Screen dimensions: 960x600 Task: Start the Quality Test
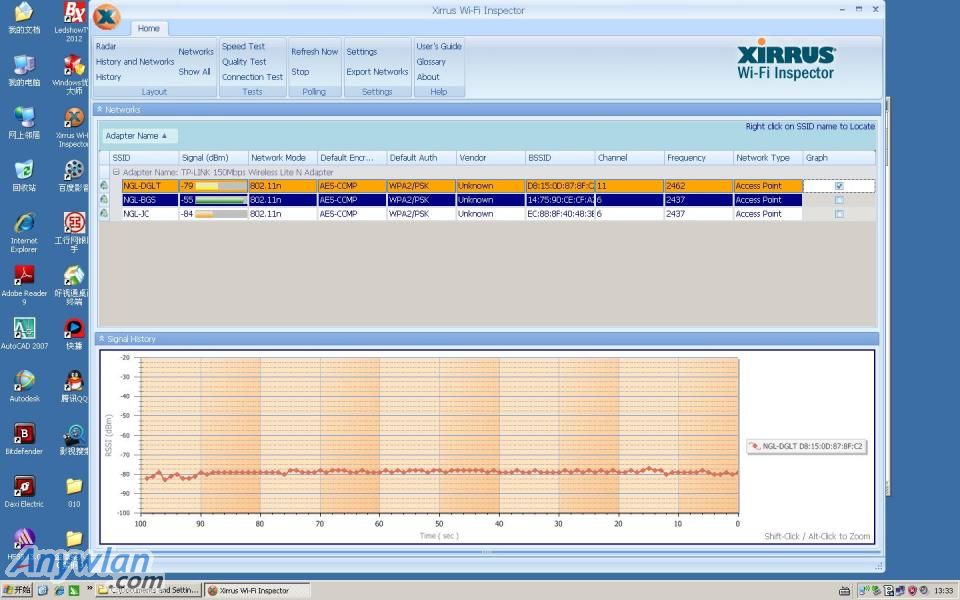pos(244,62)
